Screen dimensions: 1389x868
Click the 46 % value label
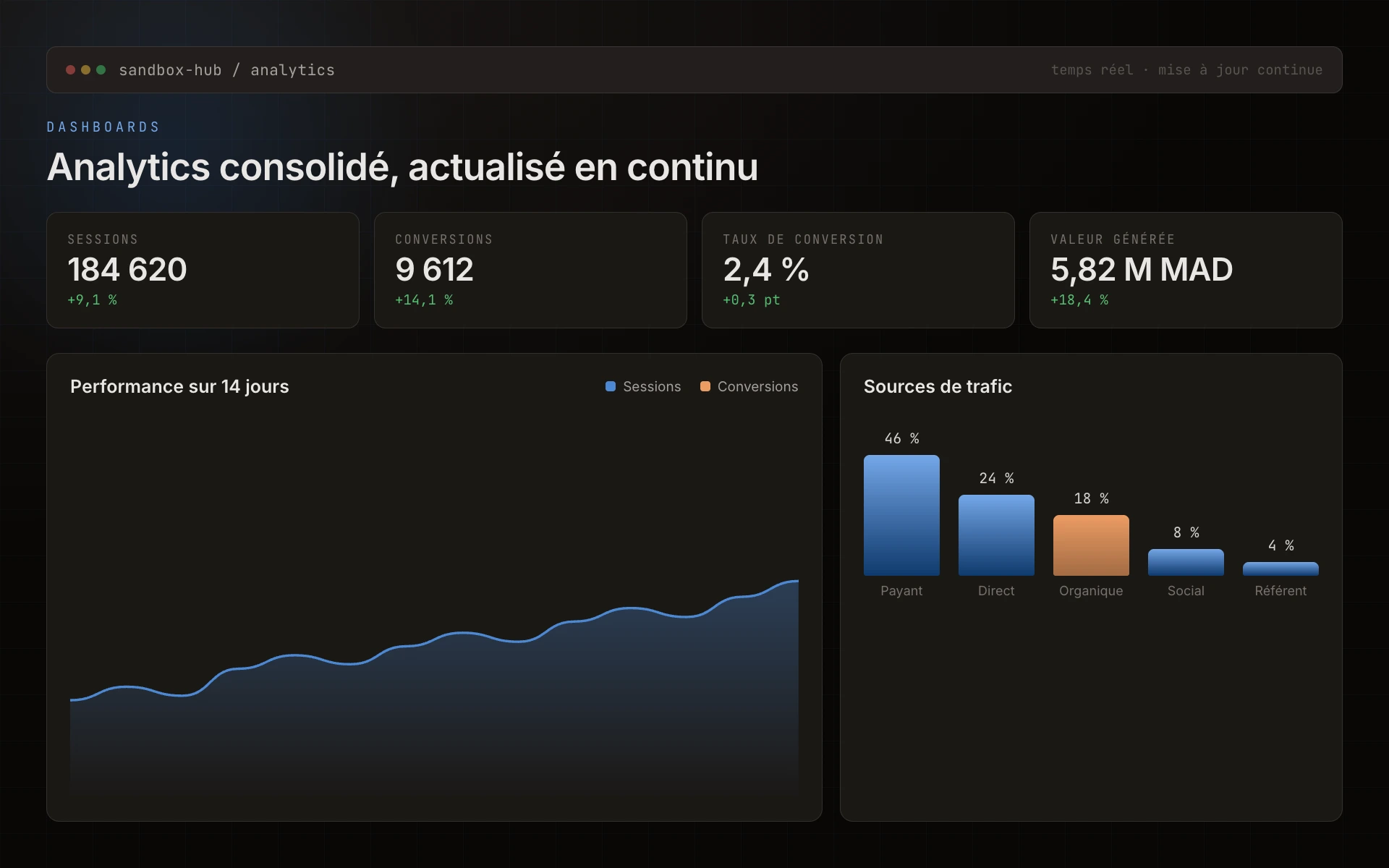tap(901, 438)
